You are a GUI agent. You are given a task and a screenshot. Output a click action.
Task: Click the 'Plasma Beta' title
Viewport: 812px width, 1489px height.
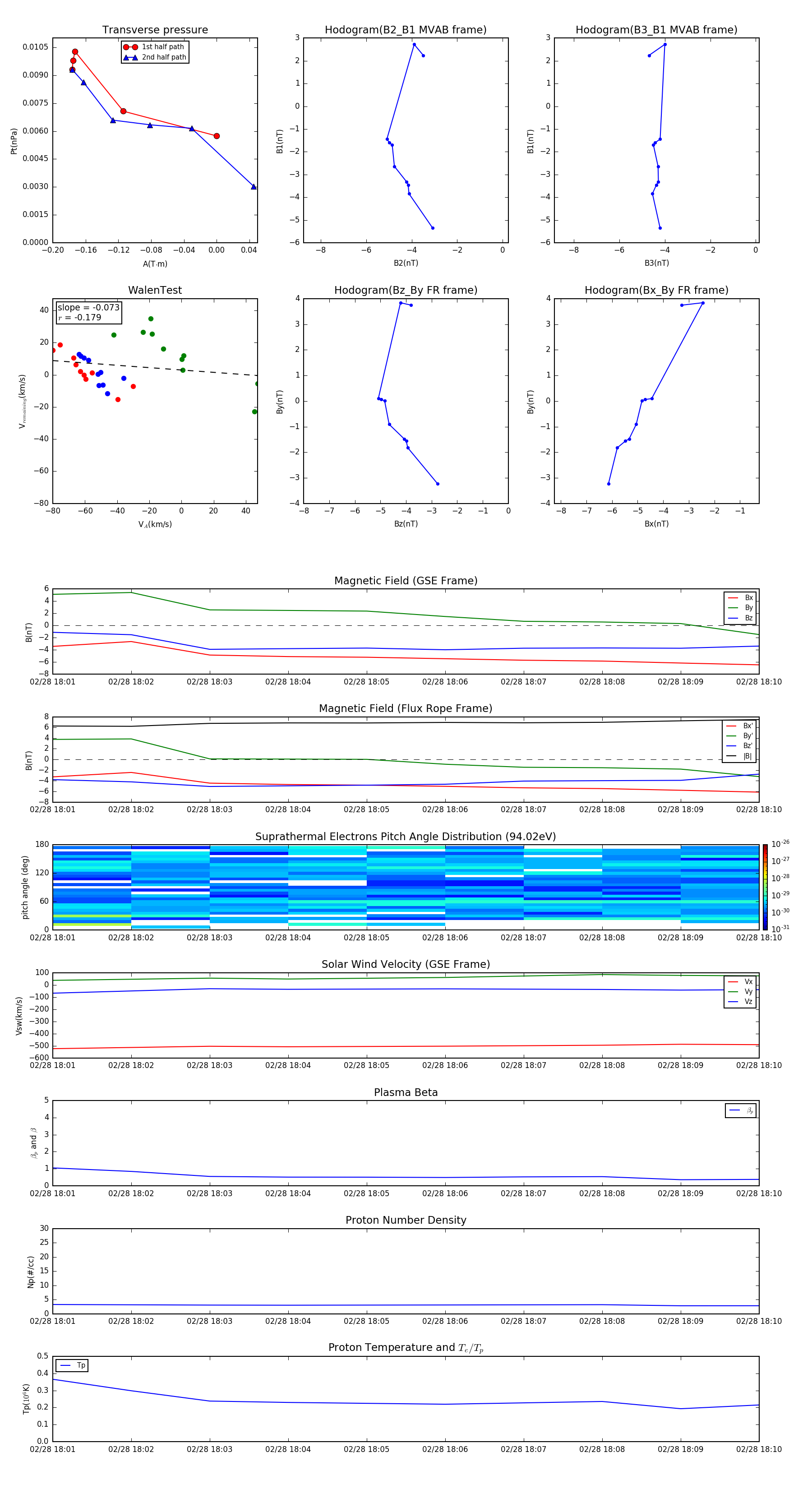coord(406,1092)
